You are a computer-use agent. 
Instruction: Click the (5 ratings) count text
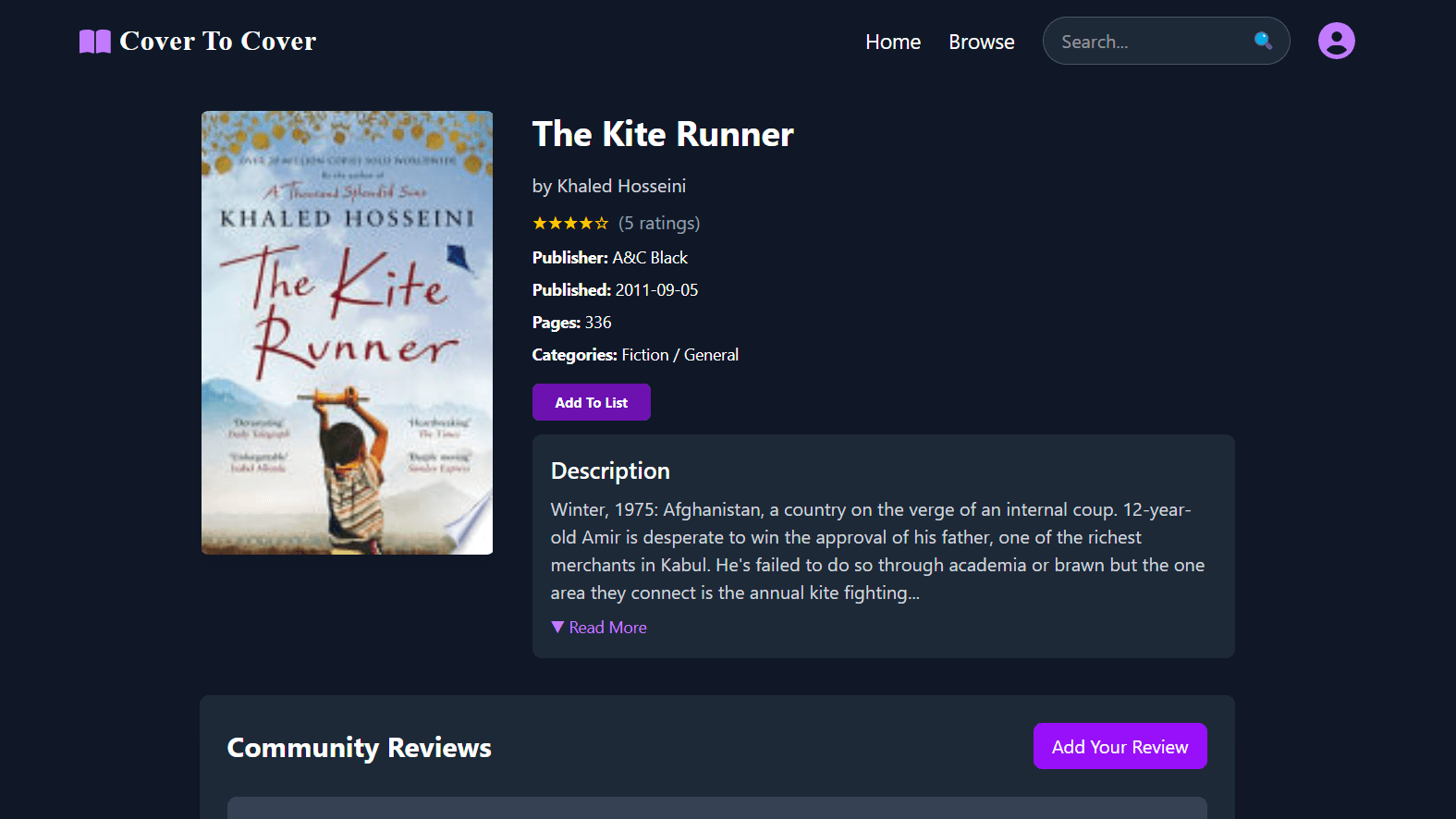click(659, 223)
